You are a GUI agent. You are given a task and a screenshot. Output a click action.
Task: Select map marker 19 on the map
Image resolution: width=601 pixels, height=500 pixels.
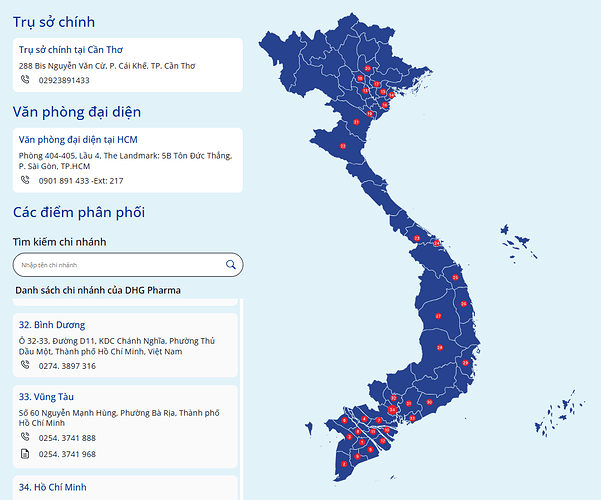tap(369, 114)
